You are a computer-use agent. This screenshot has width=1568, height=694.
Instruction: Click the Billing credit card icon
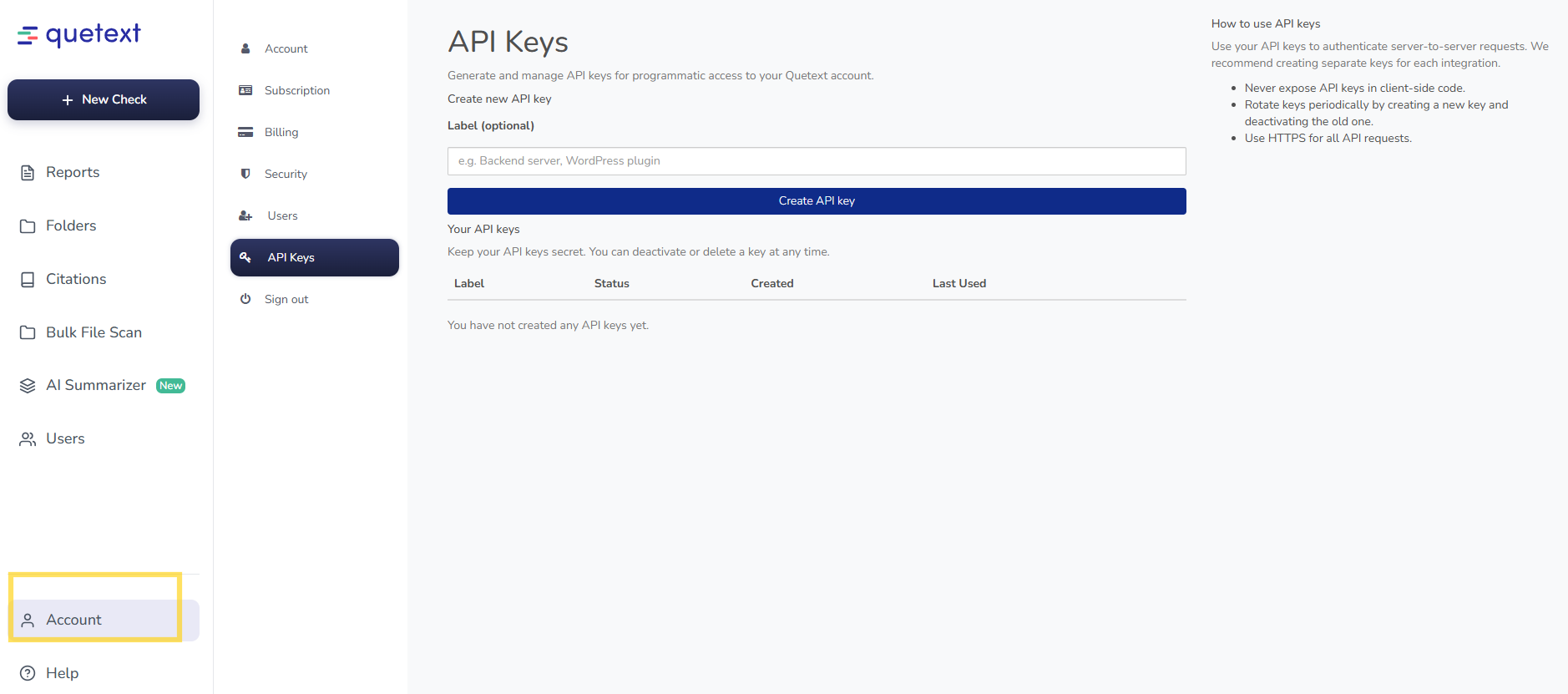point(245,132)
